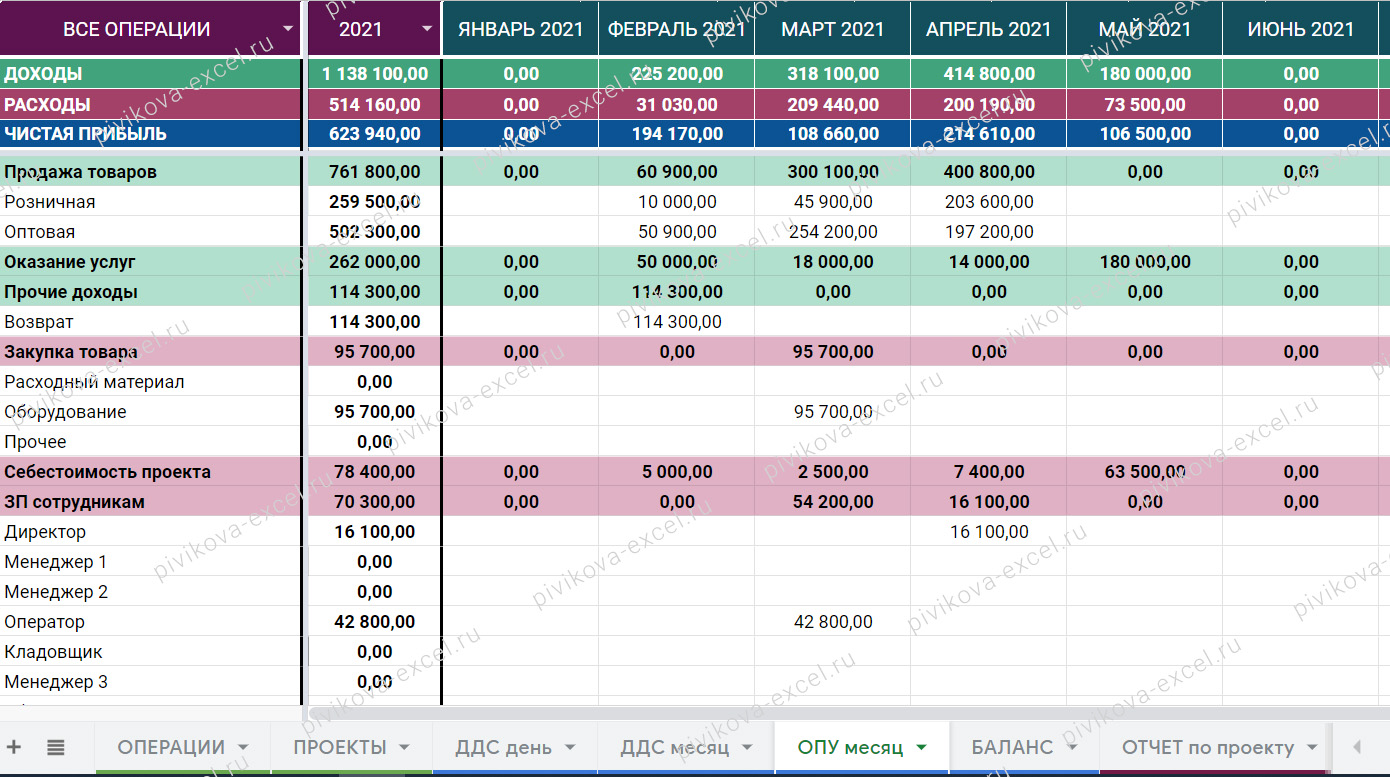The height and width of the screenshot is (777, 1390).
Task: Select total income cell 1 138 100,00
Action: pos(375,74)
